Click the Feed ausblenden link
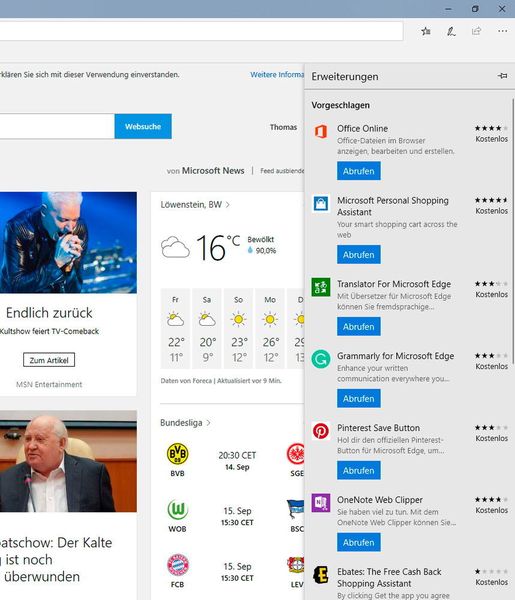The width and height of the screenshot is (515, 600). 282,171
